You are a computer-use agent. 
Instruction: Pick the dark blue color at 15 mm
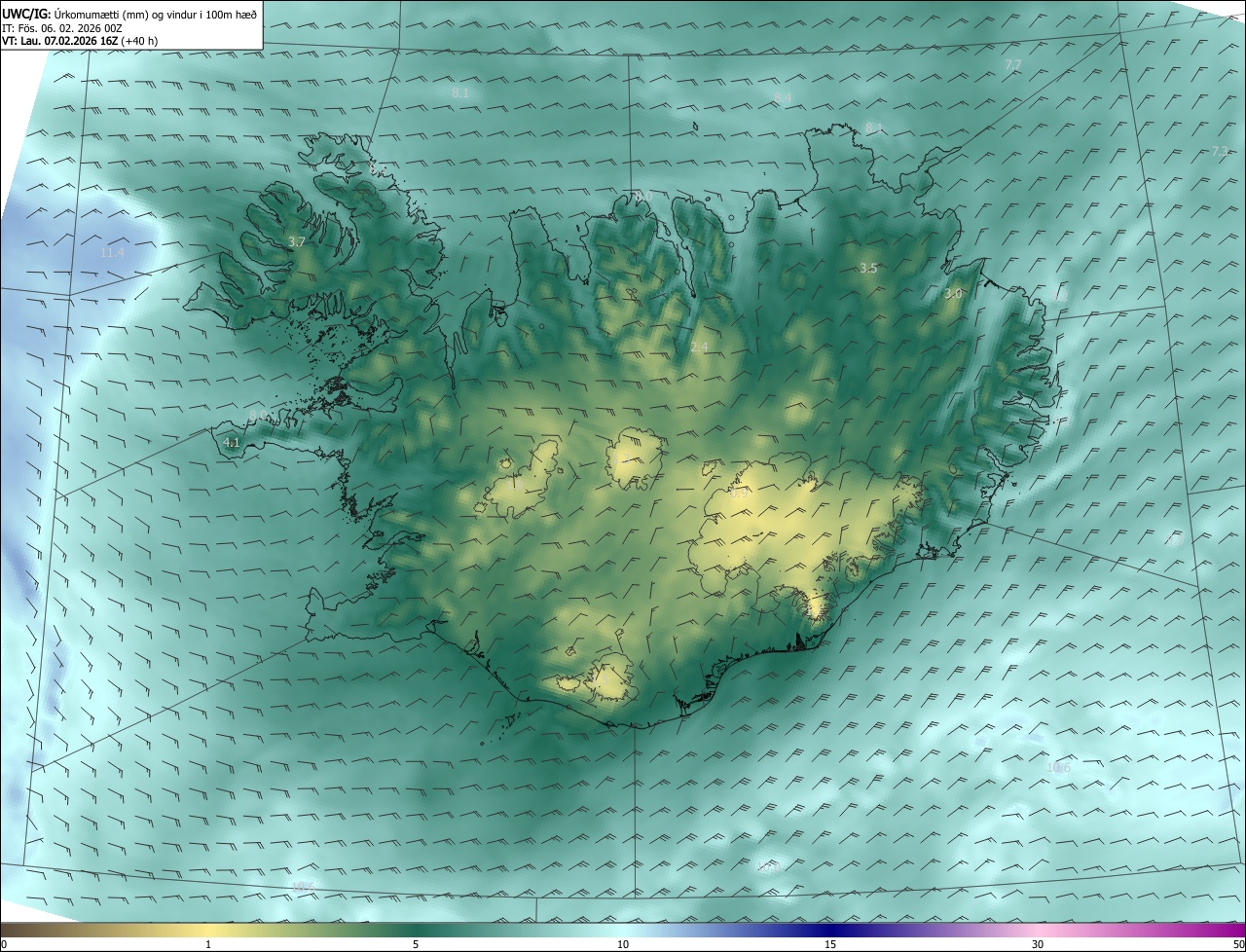point(830,930)
